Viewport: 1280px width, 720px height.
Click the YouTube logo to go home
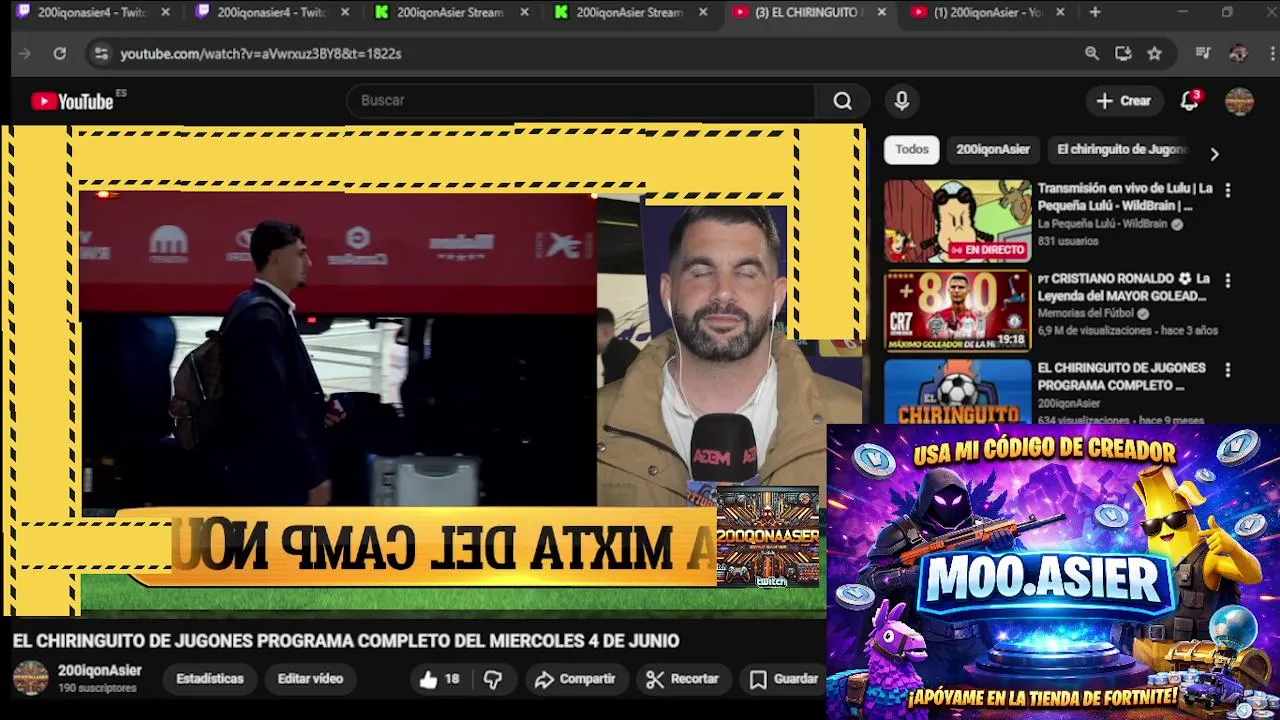tap(72, 101)
